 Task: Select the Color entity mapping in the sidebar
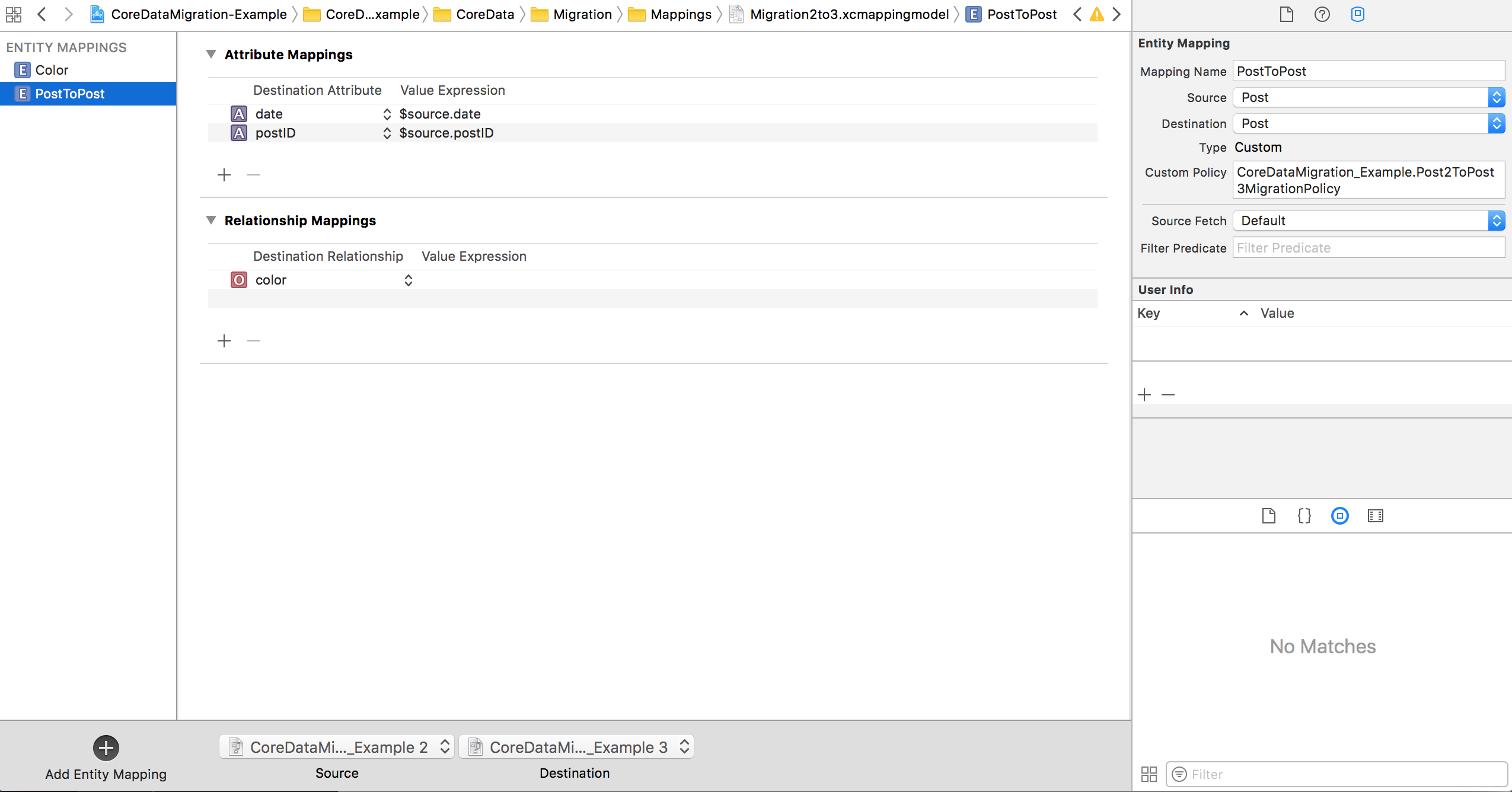pyautogui.click(x=52, y=69)
